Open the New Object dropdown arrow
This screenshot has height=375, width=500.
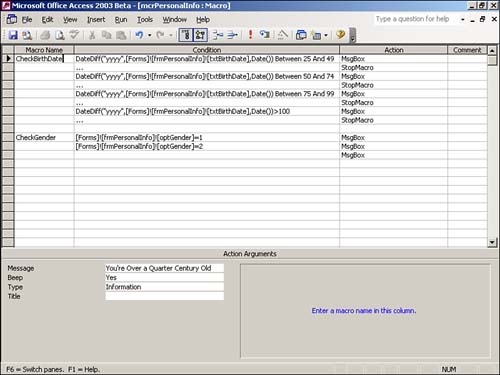click(x=326, y=35)
